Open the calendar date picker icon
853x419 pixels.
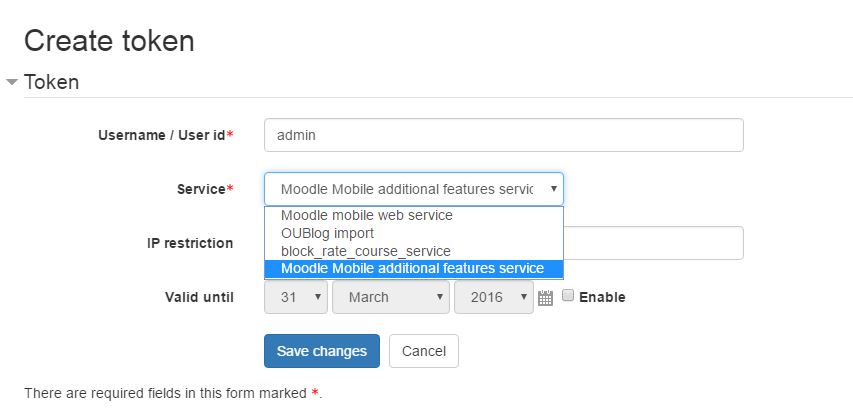(545, 297)
